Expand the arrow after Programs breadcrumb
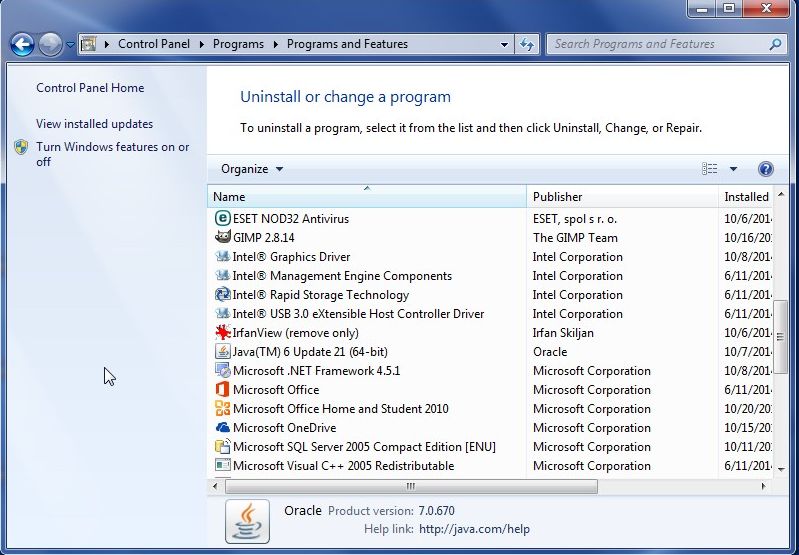 [x=276, y=44]
